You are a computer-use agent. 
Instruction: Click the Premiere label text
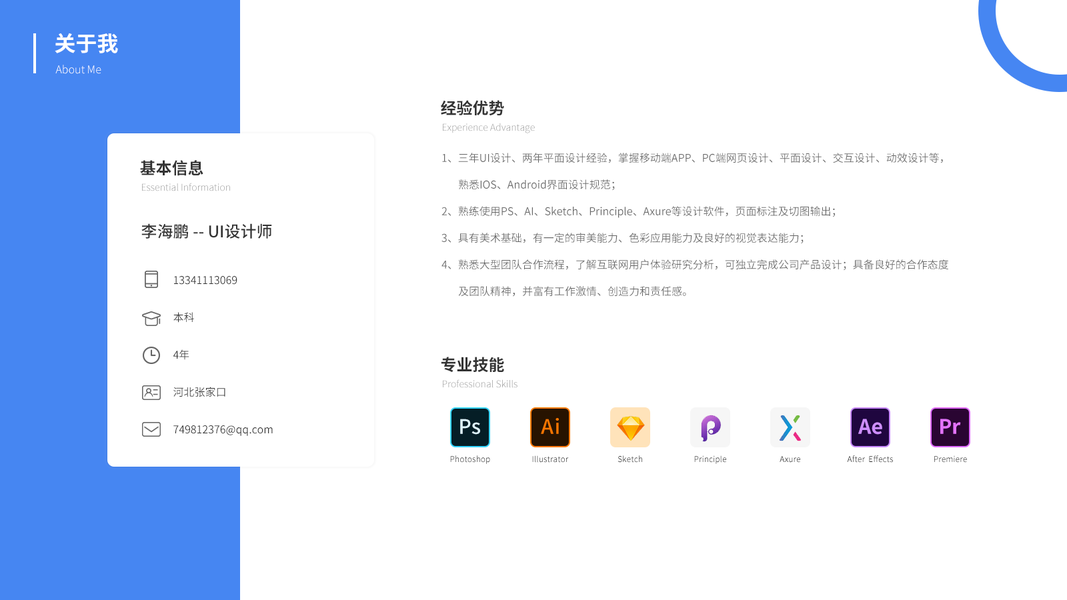click(950, 459)
